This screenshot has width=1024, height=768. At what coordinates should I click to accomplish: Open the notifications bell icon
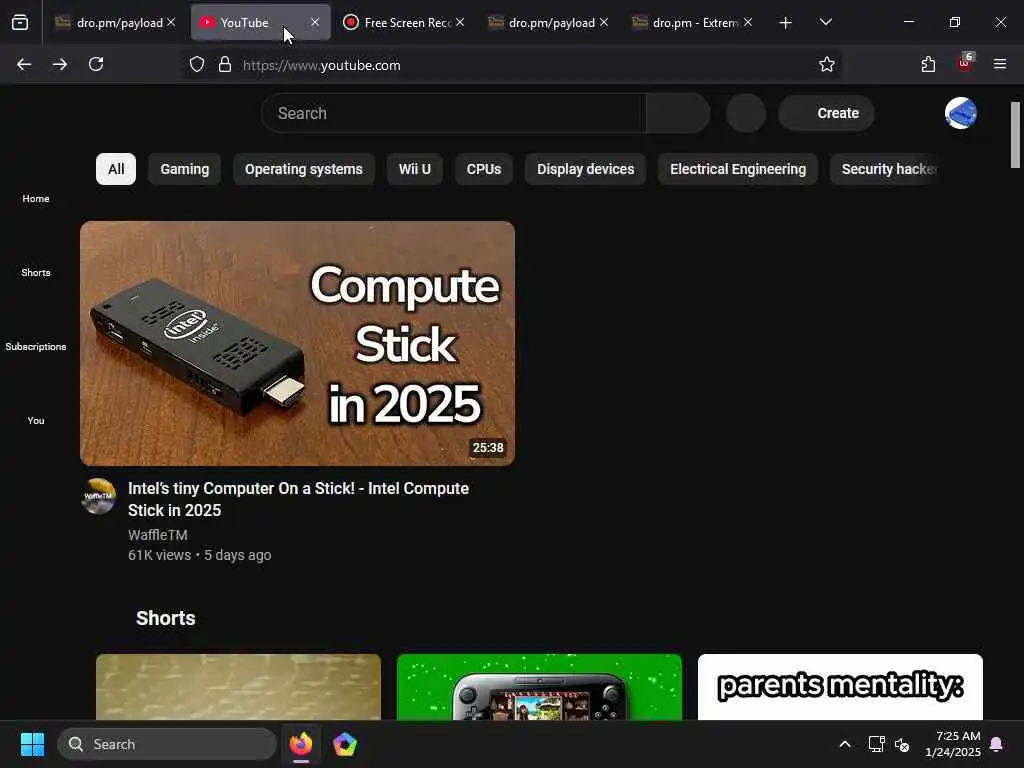click(x=997, y=744)
